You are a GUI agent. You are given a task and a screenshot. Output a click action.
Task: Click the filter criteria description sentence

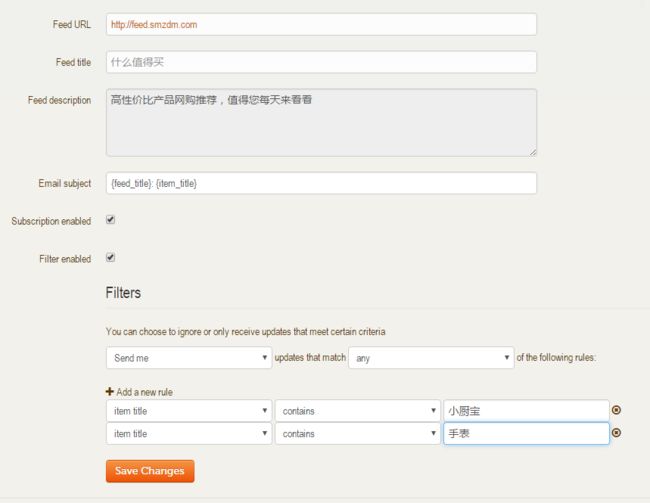click(245, 331)
